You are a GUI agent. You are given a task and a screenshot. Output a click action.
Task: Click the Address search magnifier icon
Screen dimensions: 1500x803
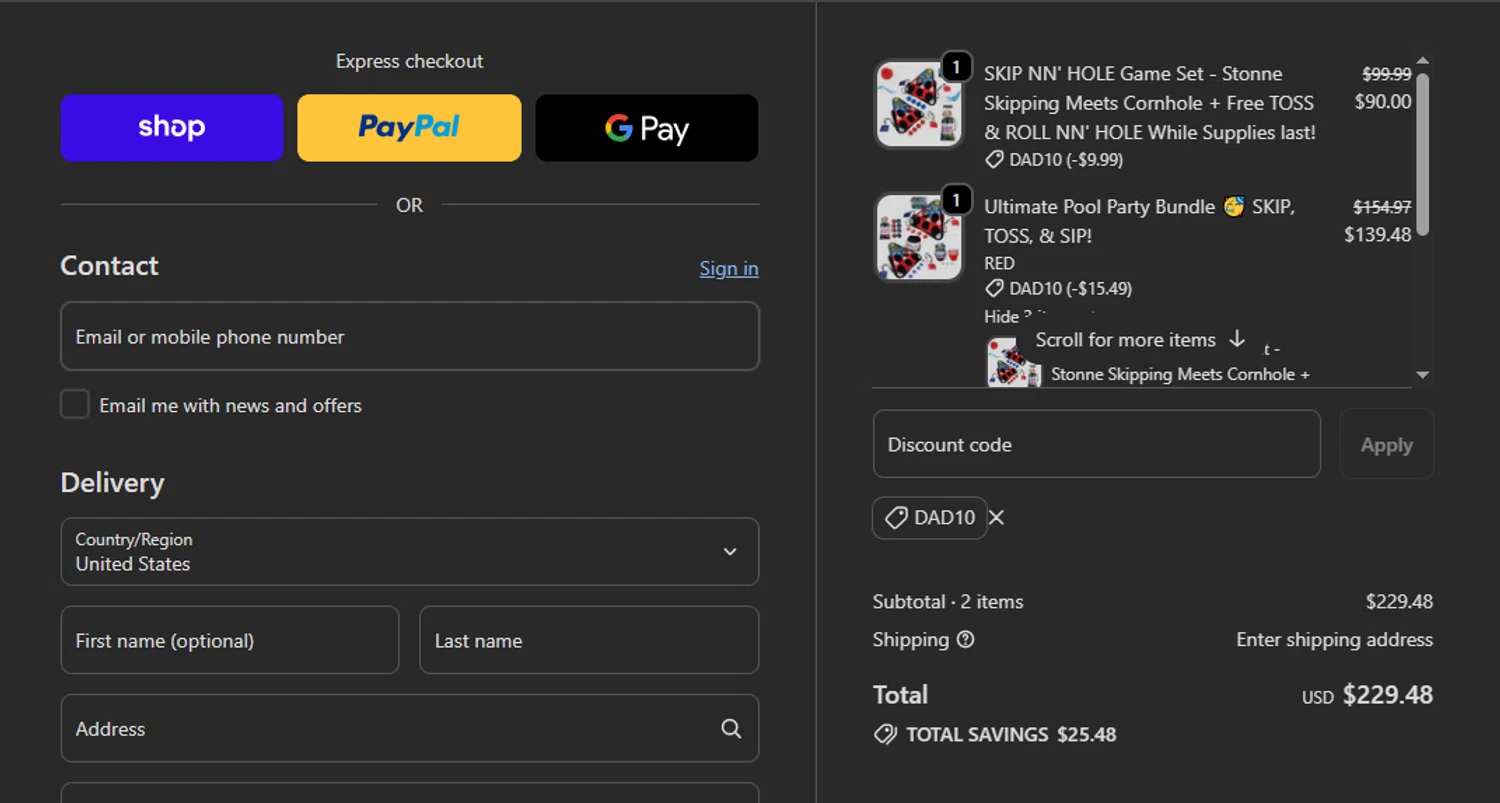pyautogui.click(x=731, y=729)
